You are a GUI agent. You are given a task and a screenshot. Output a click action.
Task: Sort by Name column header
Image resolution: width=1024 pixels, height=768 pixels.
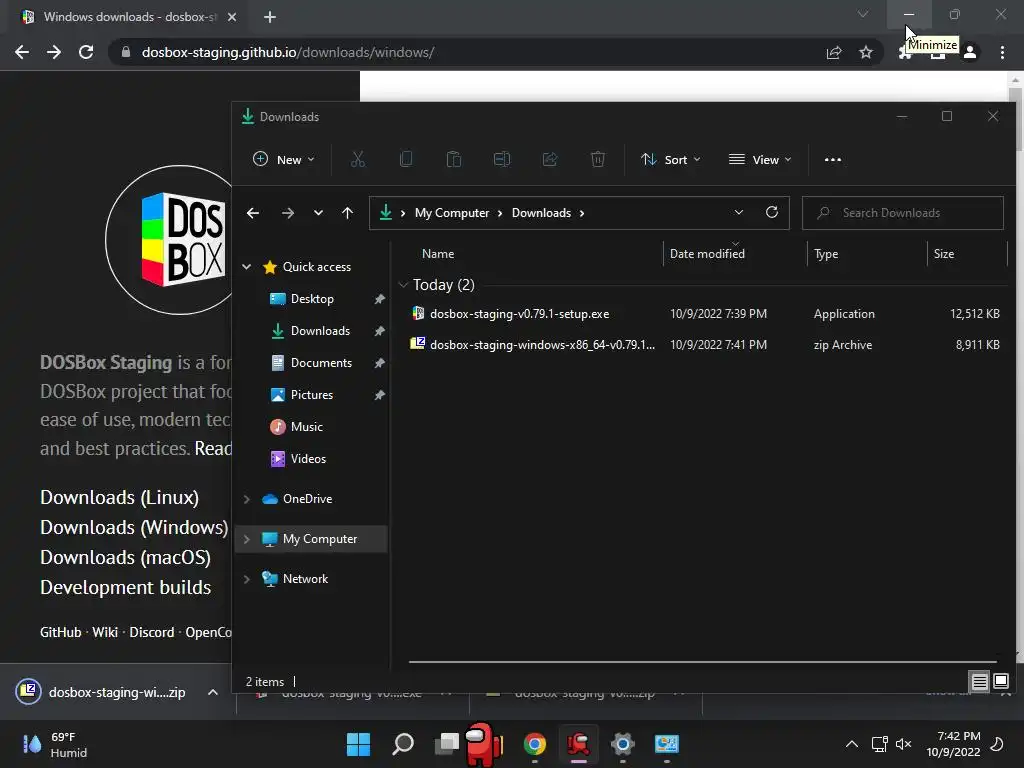pos(438,254)
